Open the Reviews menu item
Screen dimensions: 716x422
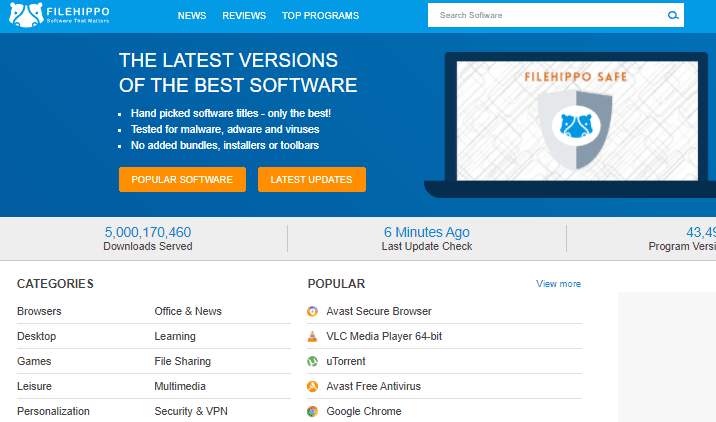click(x=244, y=16)
